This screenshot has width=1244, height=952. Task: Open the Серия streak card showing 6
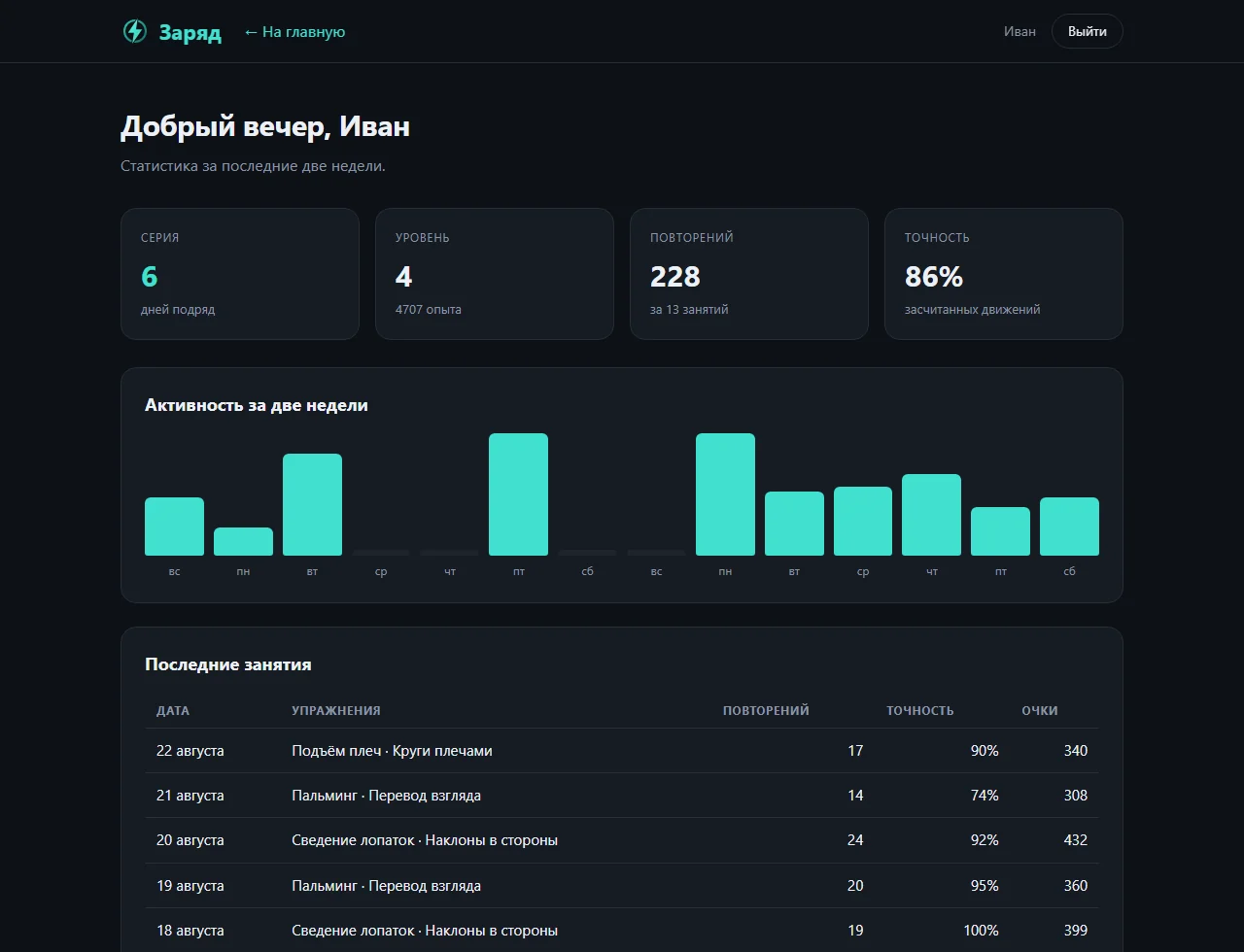point(240,274)
